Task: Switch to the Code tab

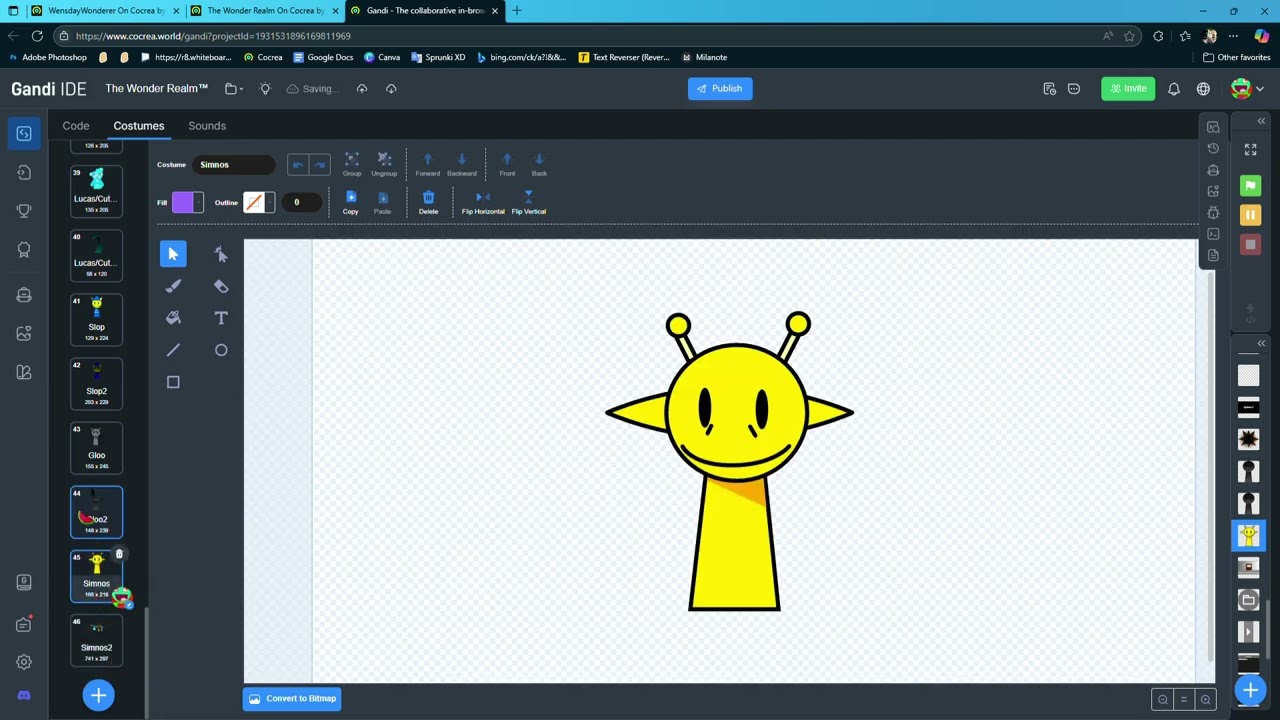Action: 76,126
